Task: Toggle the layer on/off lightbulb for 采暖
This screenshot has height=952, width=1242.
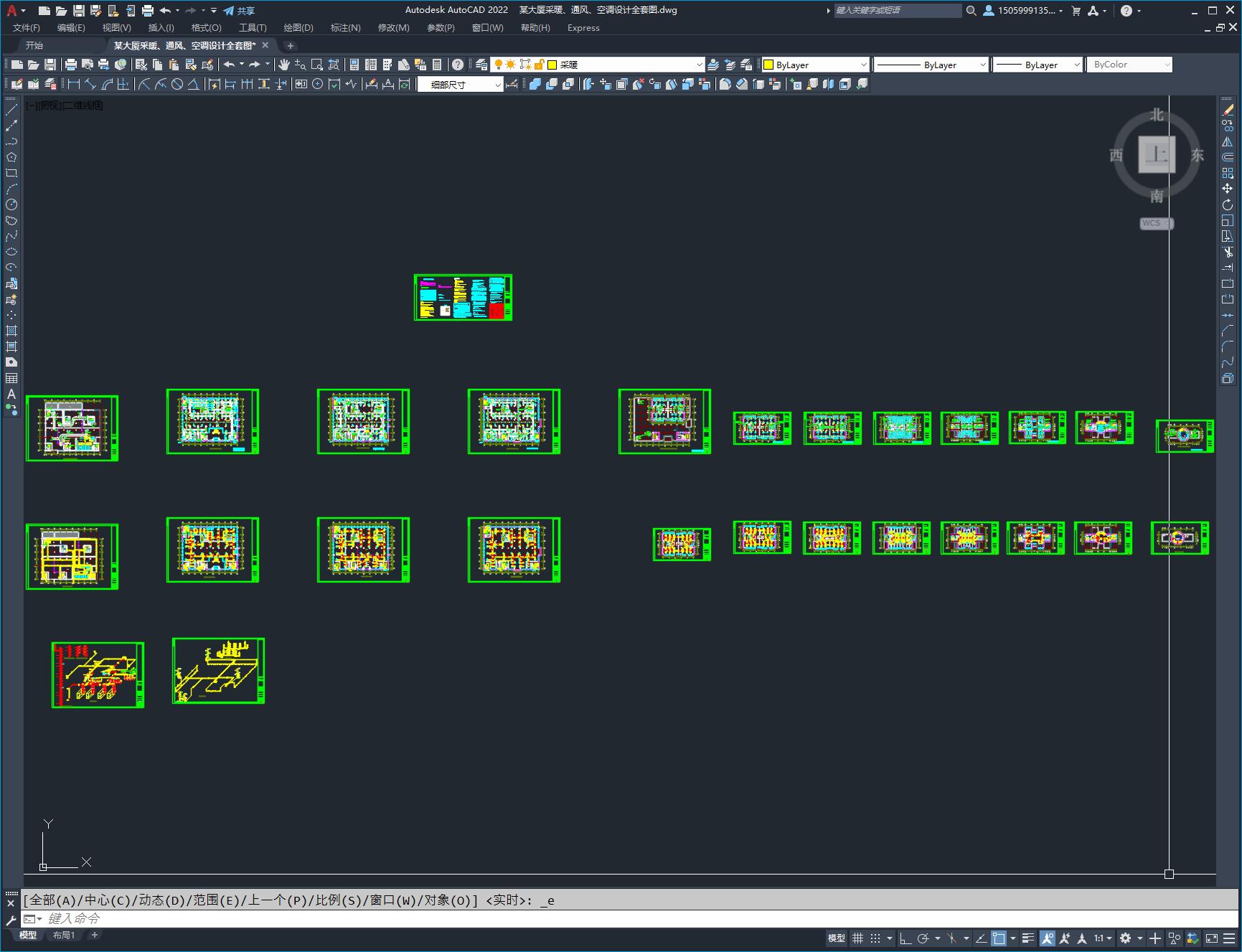Action: click(x=499, y=65)
